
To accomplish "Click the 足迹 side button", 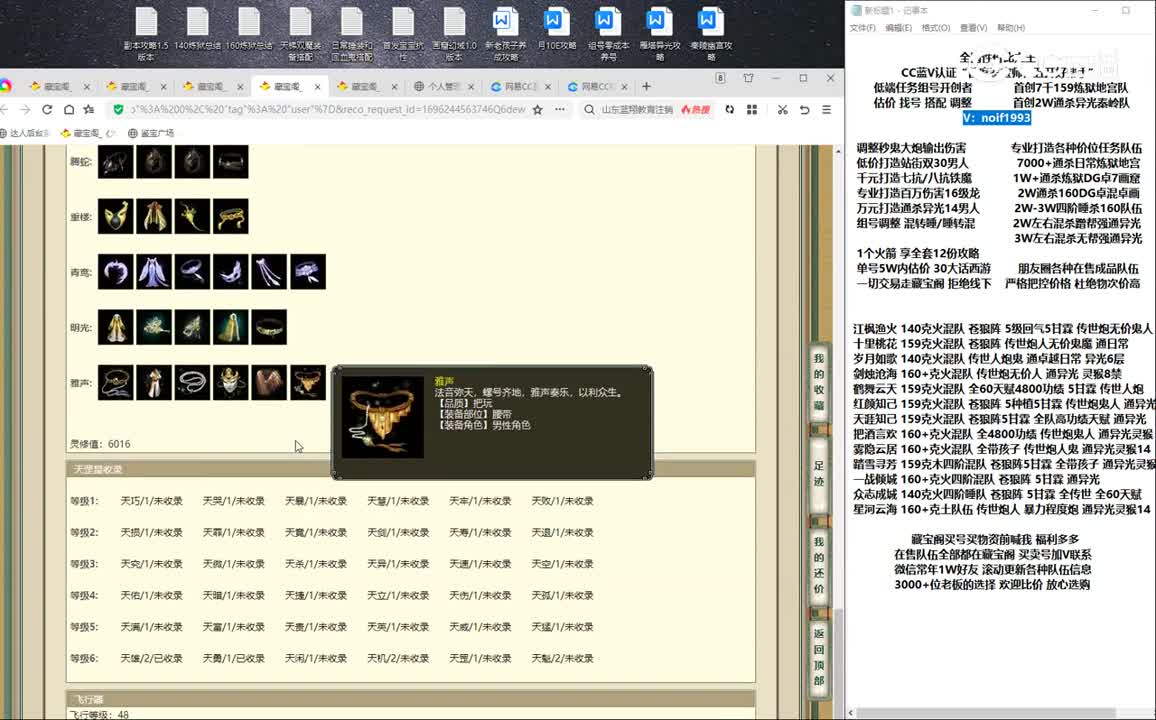I will point(818,475).
